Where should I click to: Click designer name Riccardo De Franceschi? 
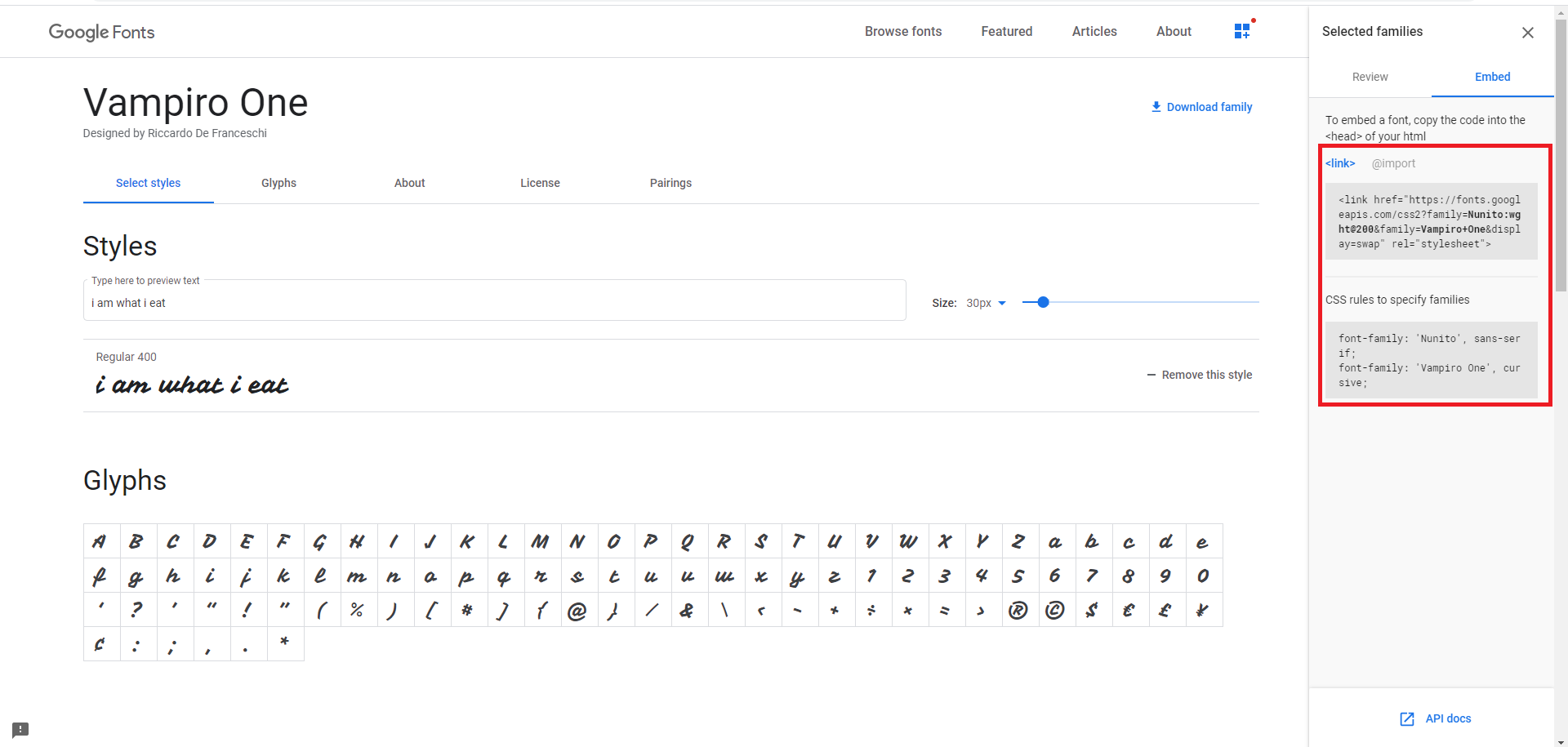207,133
